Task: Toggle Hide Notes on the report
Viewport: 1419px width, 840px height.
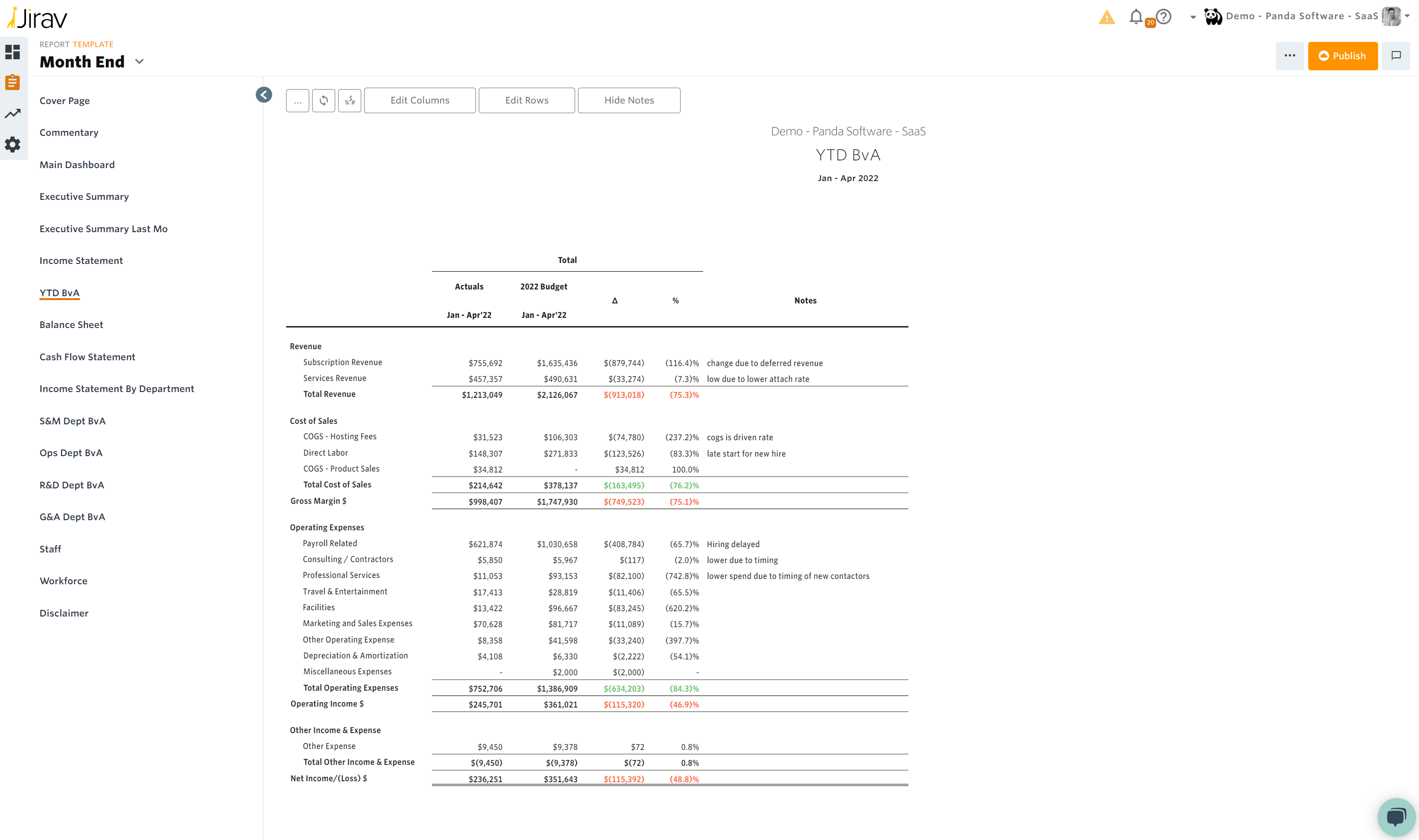Action: pos(628,100)
